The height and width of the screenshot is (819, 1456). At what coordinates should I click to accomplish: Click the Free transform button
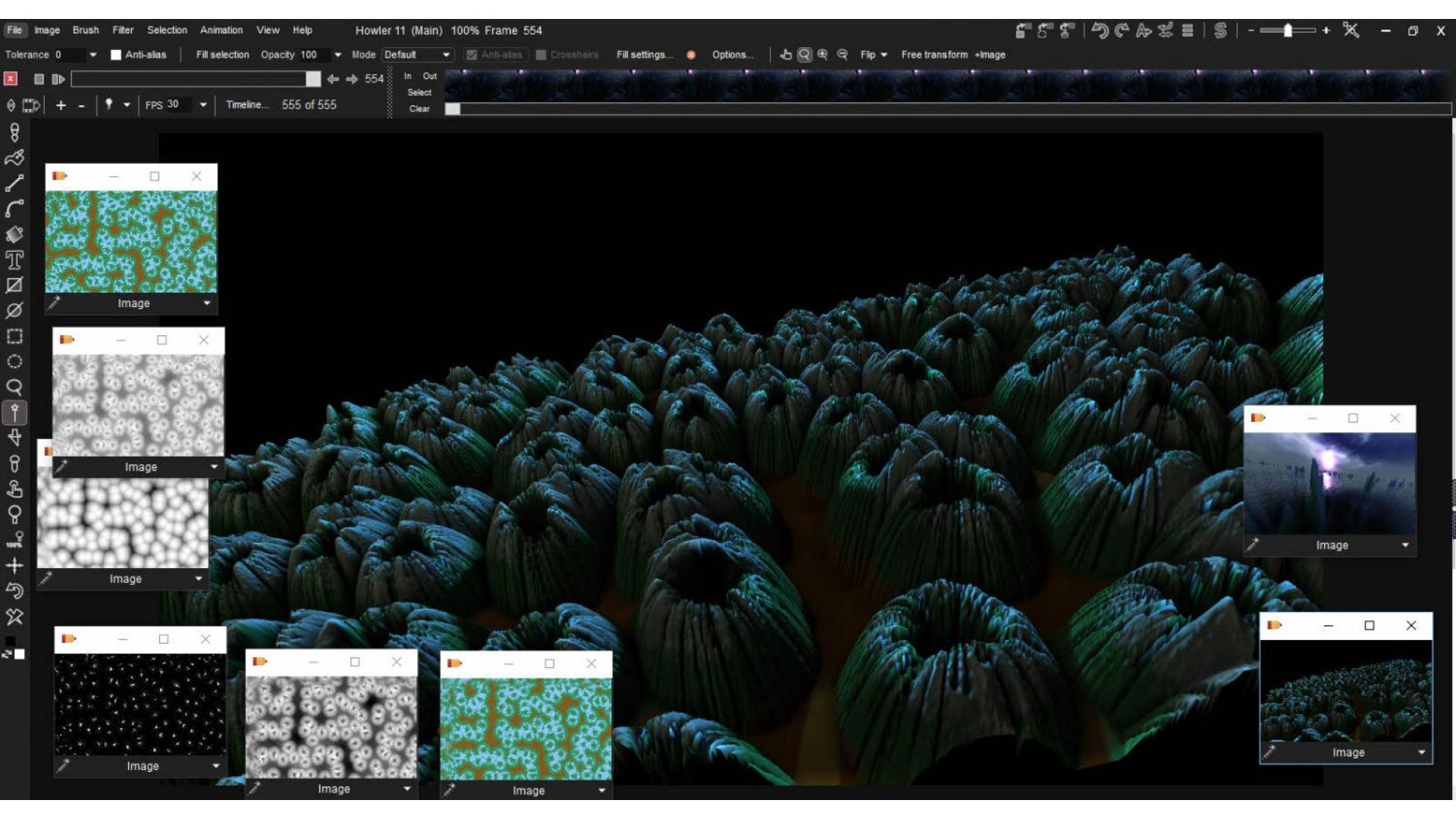tap(934, 55)
